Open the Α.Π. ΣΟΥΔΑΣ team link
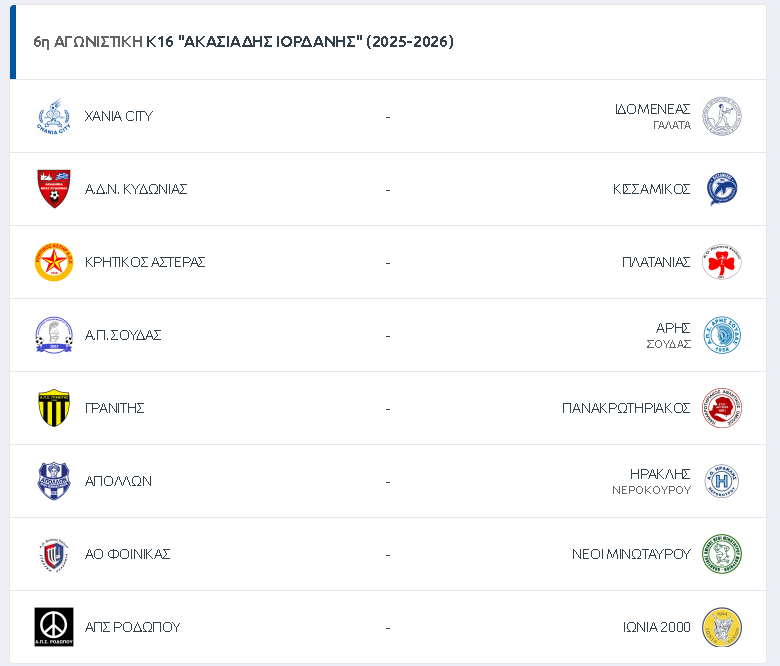Screen dimensions: 780x666 pyautogui.click(x=123, y=335)
